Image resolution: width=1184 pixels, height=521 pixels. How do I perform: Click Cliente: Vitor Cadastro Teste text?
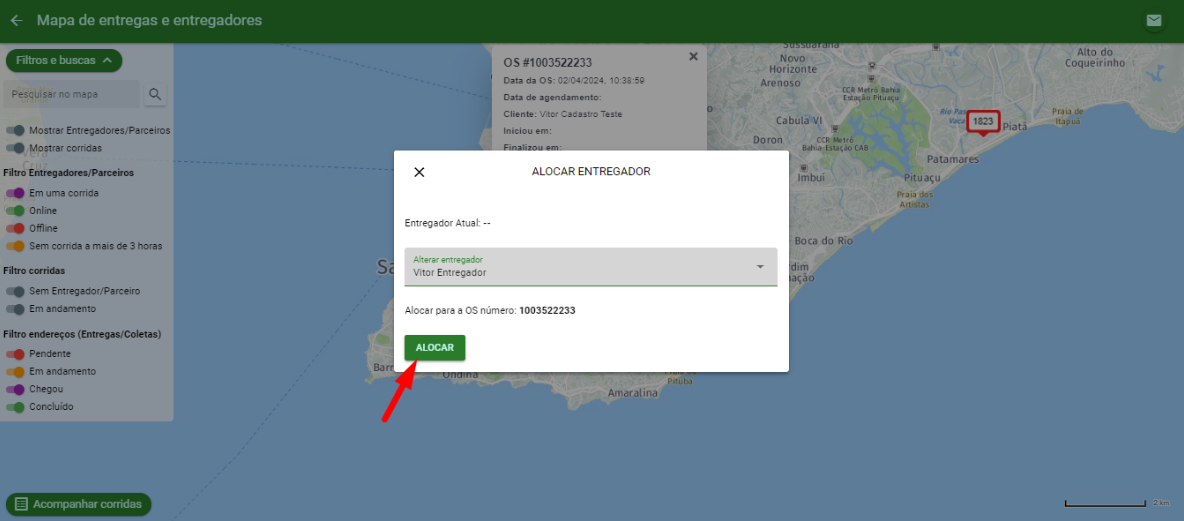tap(563, 114)
